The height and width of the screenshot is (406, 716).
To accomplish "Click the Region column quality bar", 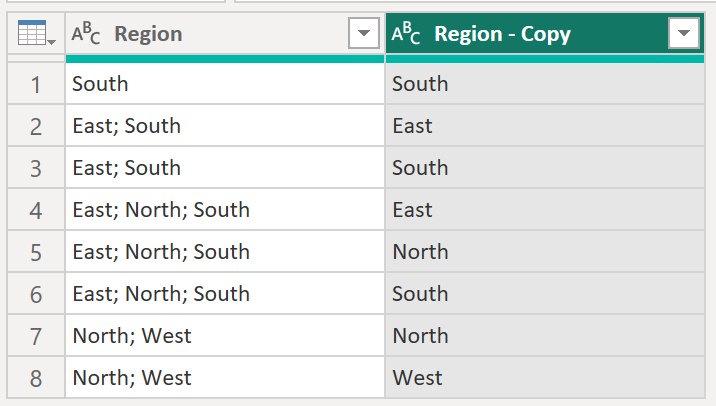I will coord(225,59).
